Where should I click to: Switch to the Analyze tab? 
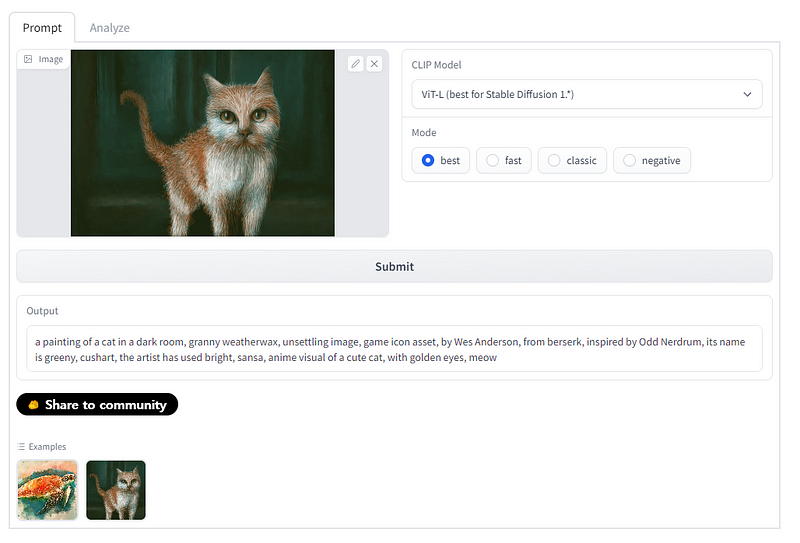[x=110, y=28]
